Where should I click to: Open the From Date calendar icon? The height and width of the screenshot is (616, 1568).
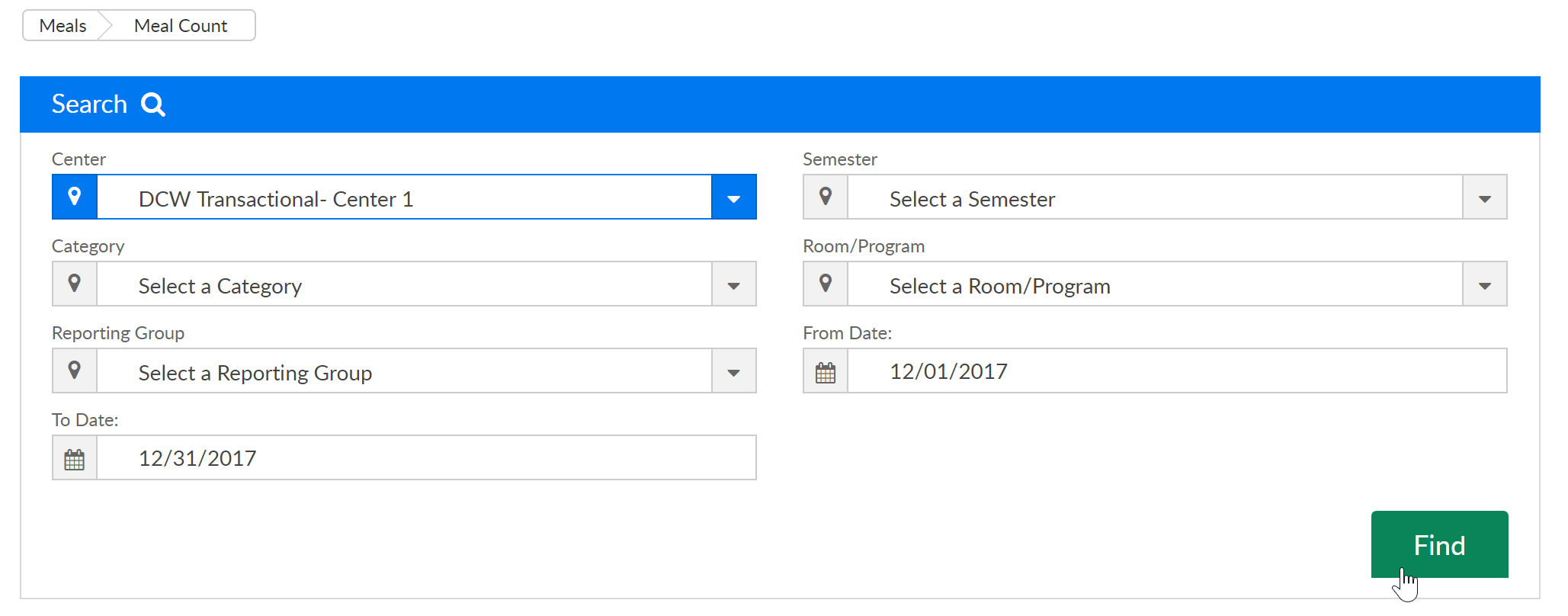pos(826,372)
